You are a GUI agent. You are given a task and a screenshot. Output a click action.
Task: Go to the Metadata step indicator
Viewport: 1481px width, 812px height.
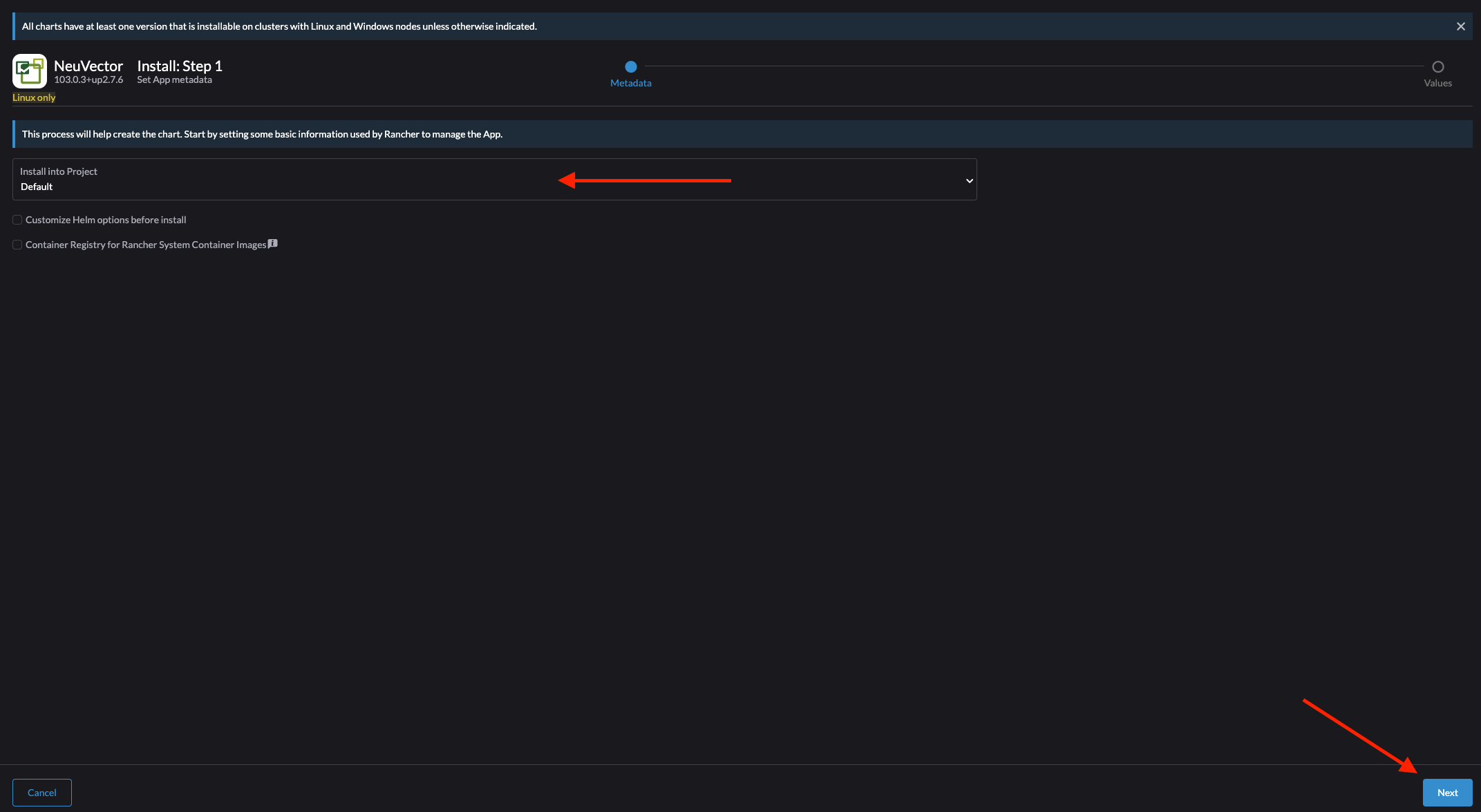click(630, 67)
